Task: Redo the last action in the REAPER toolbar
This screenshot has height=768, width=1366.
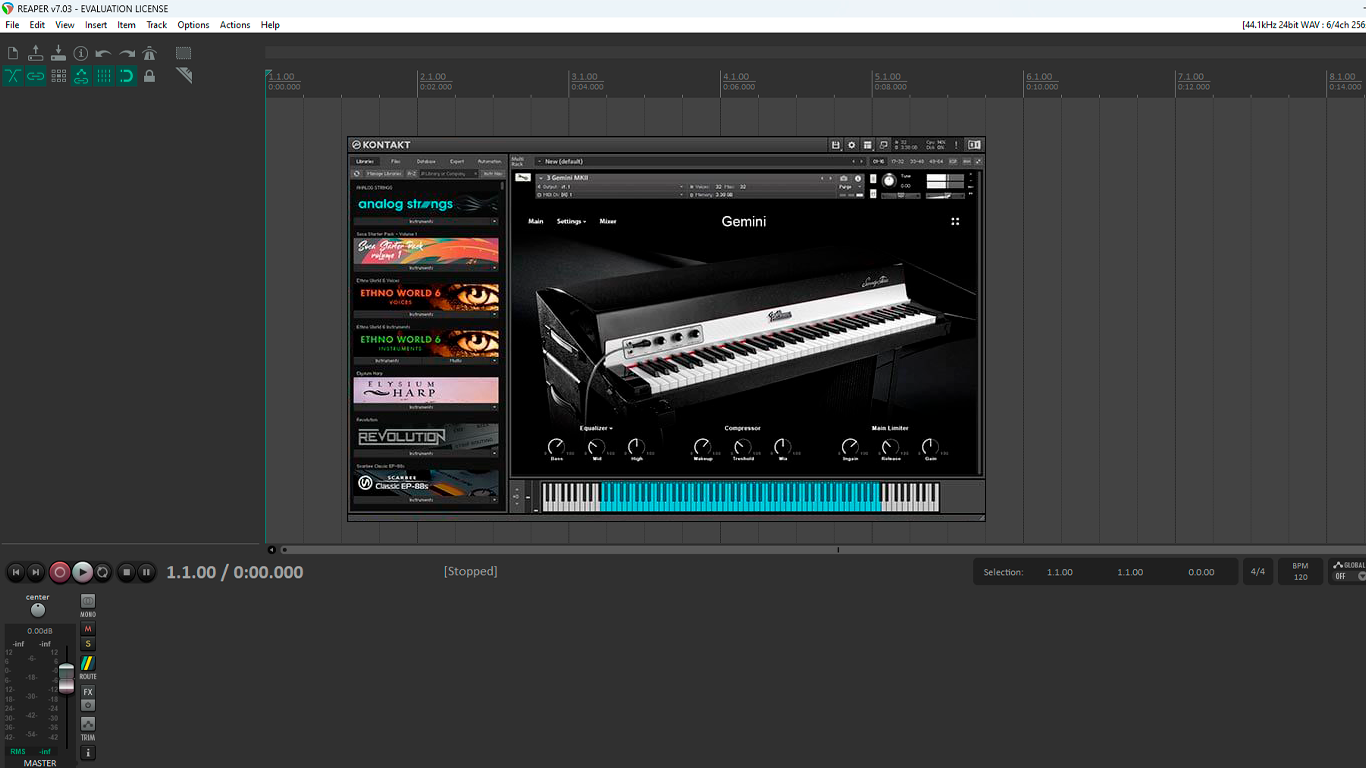Action: tap(127, 53)
